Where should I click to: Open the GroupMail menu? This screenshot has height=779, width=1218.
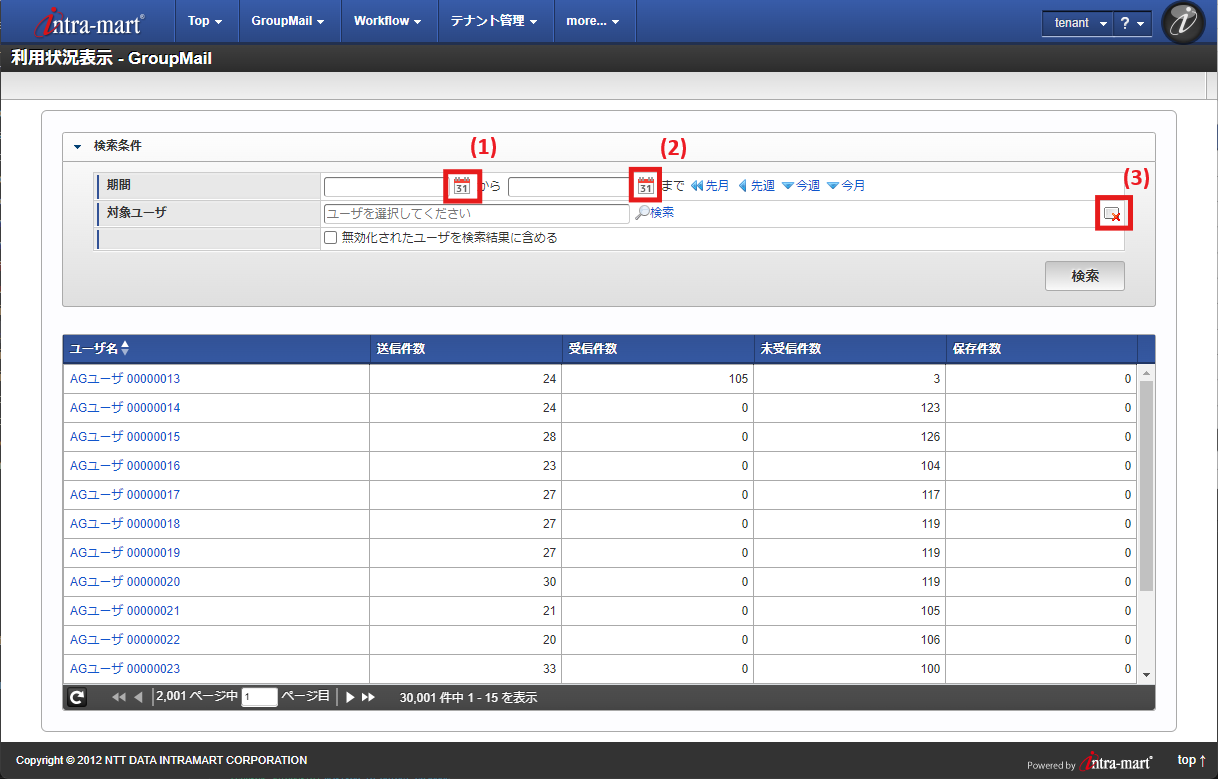point(287,21)
